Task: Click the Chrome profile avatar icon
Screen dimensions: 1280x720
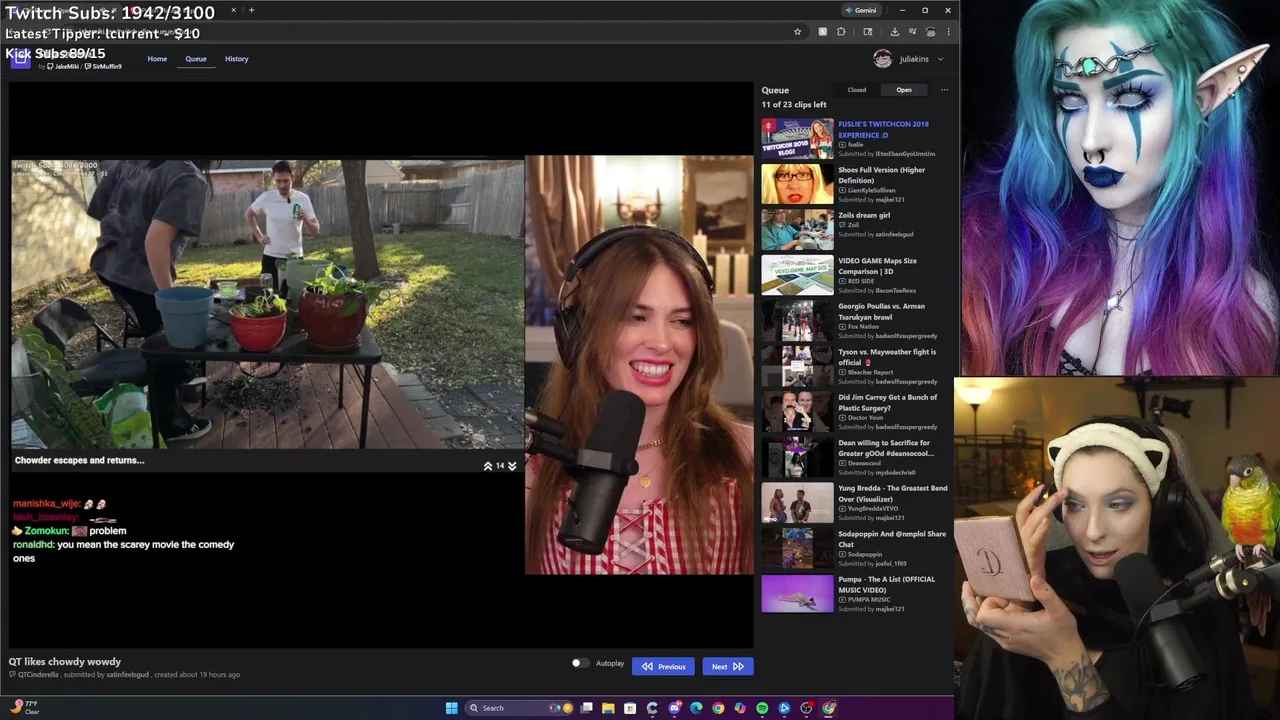Action: click(930, 32)
